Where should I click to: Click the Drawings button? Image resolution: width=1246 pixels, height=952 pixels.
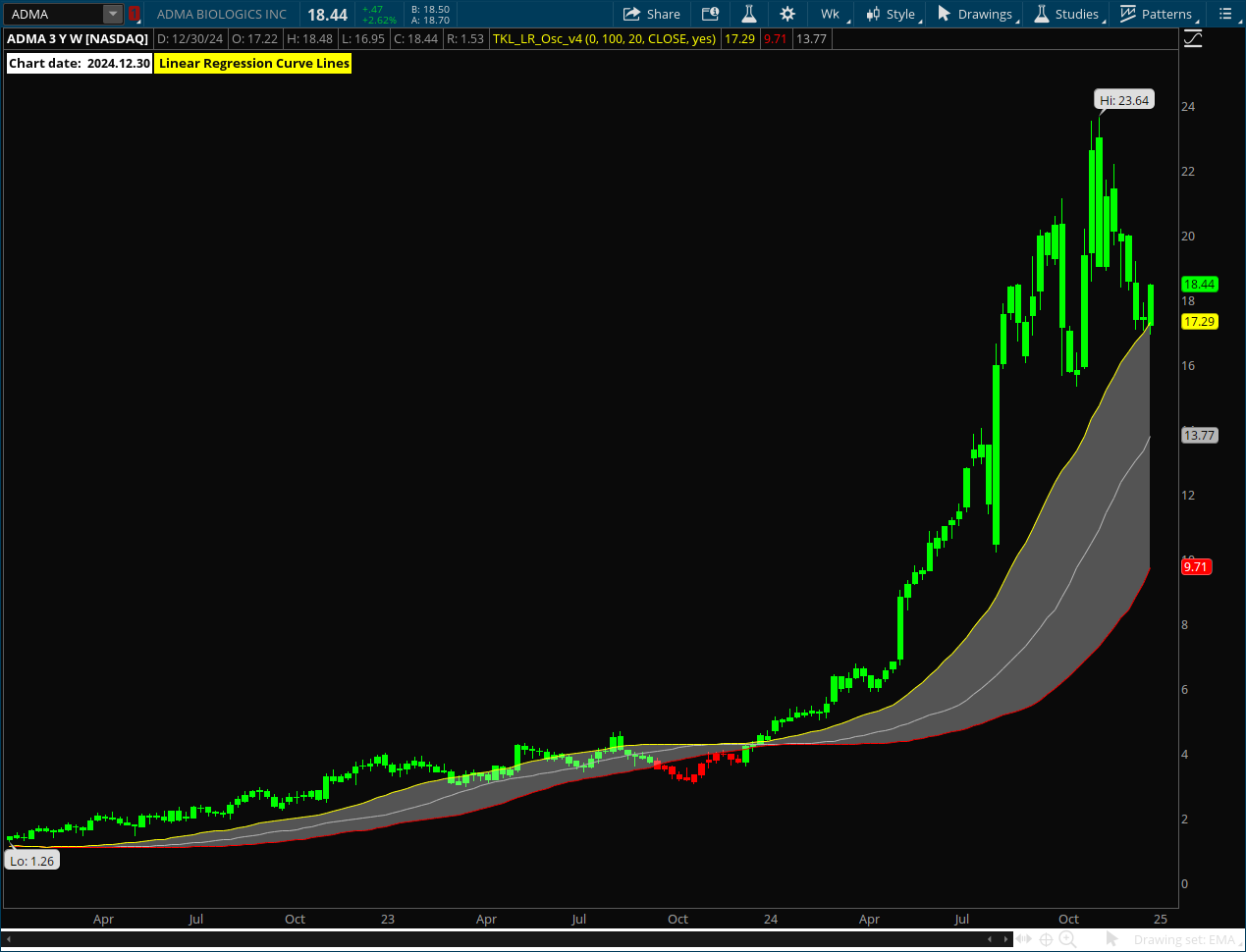click(975, 14)
